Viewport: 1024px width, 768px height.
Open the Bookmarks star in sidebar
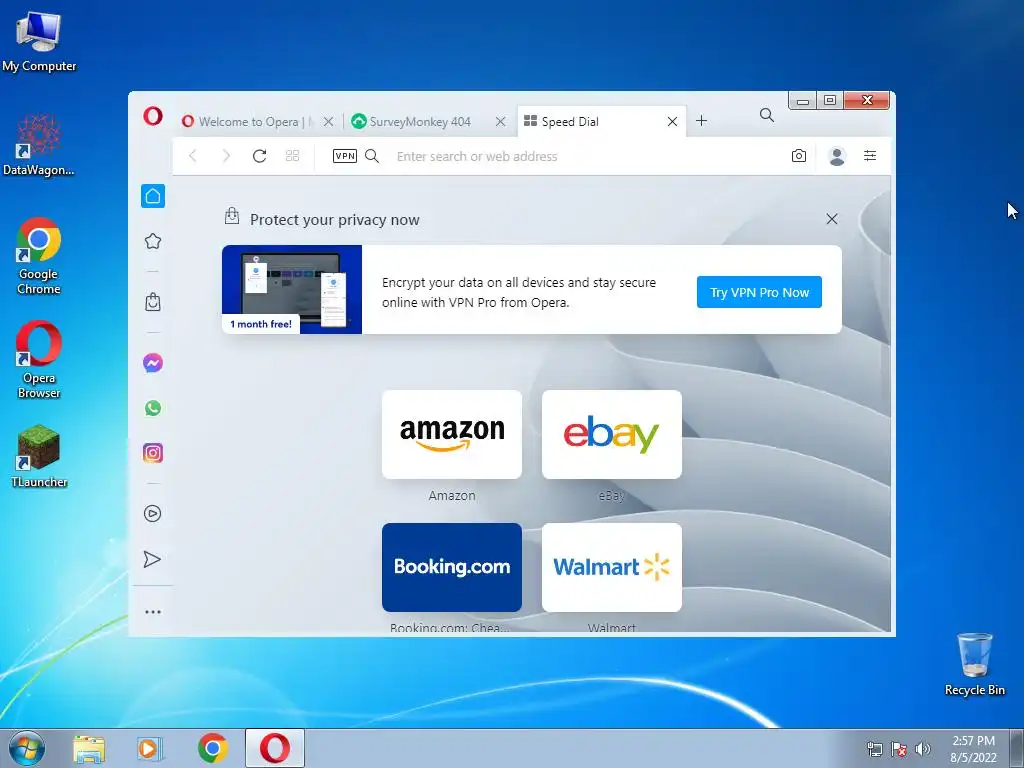pyautogui.click(x=153, y=241)
